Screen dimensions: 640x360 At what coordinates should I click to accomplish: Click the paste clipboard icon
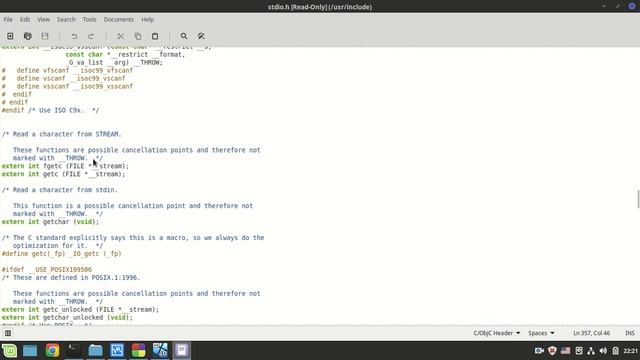tap(155, 36)
